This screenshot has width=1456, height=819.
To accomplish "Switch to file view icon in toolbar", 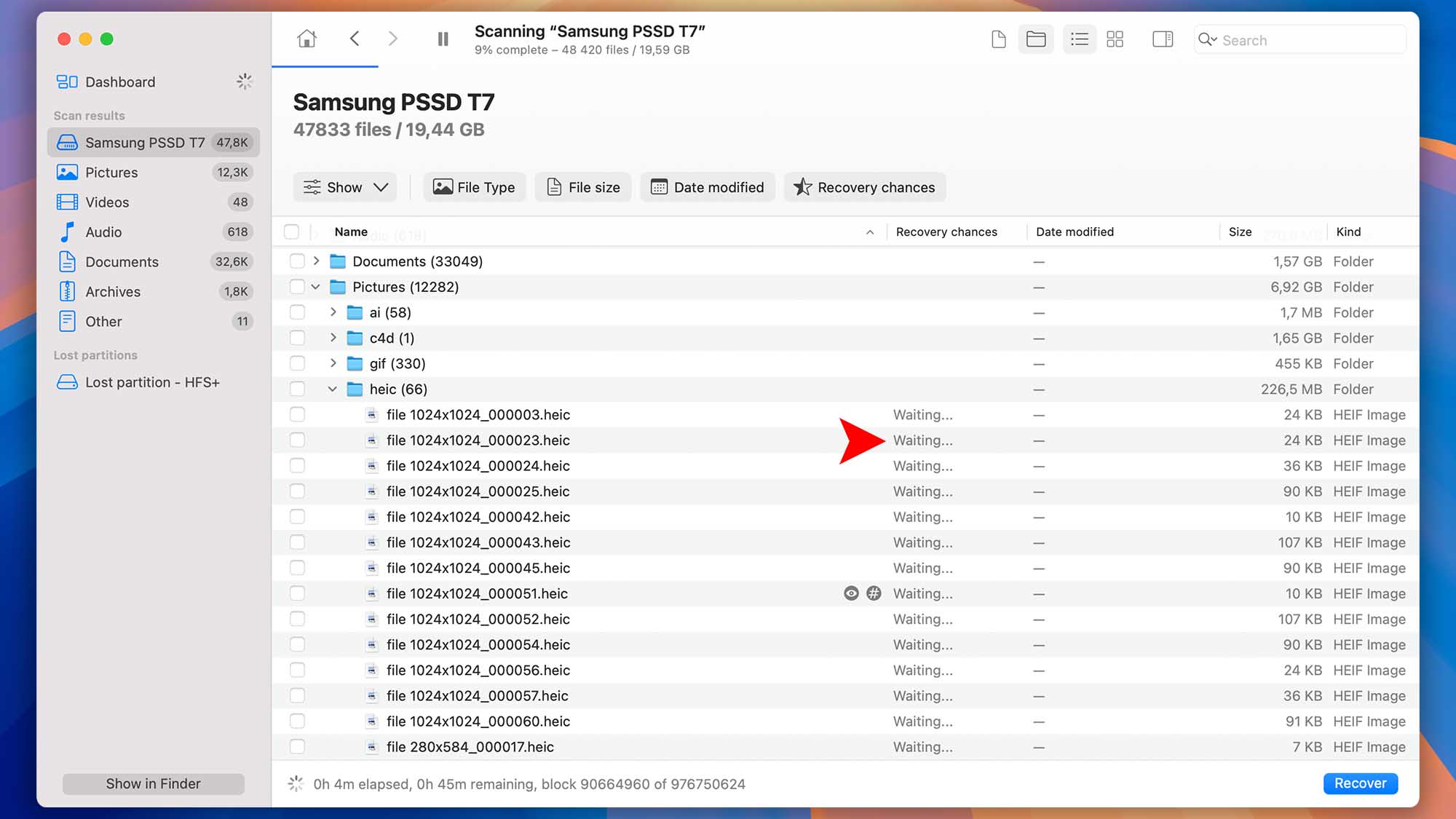I will [999, 39].
